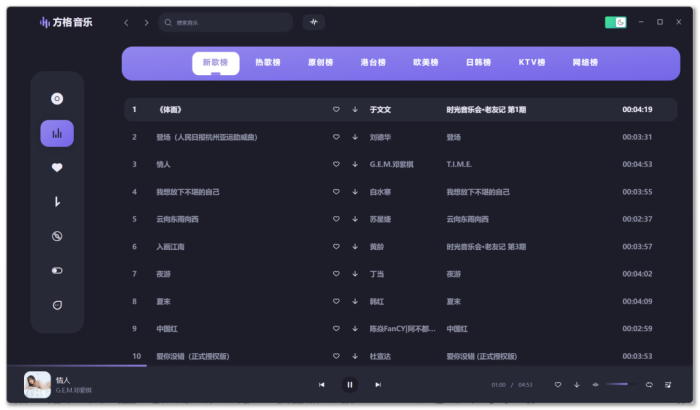Skip to the next track
700x410 pixels.
(x=378, y=384)
